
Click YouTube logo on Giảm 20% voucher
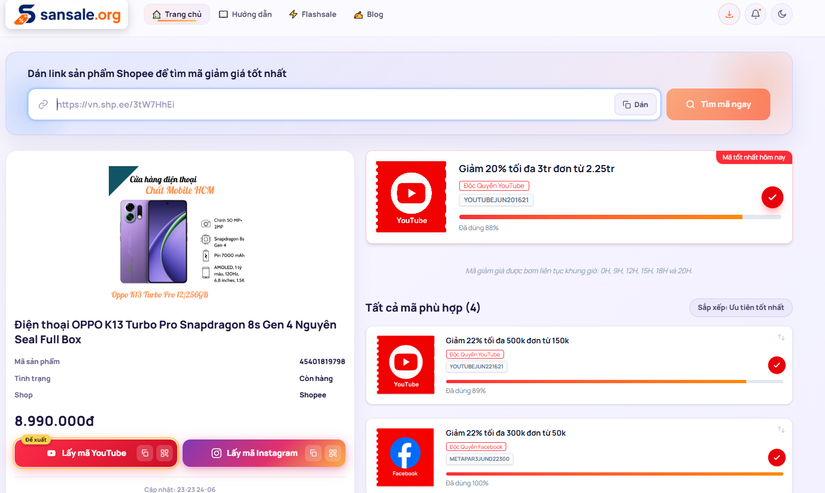click(411, 197)
